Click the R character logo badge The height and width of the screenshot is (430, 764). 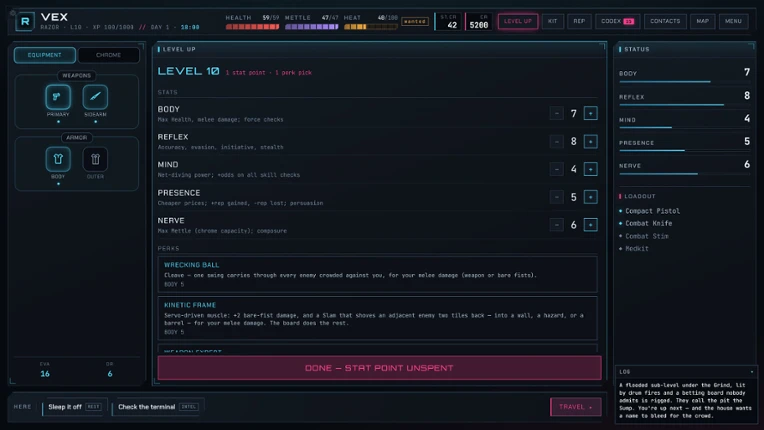(x=25, y=21)
